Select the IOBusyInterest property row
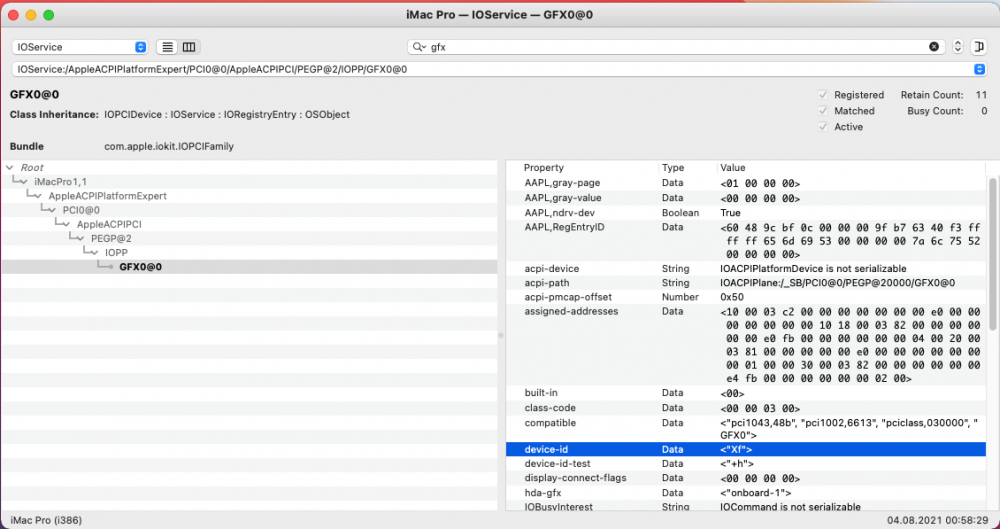This screenshot has width=1000, height=529. (746, 507)
